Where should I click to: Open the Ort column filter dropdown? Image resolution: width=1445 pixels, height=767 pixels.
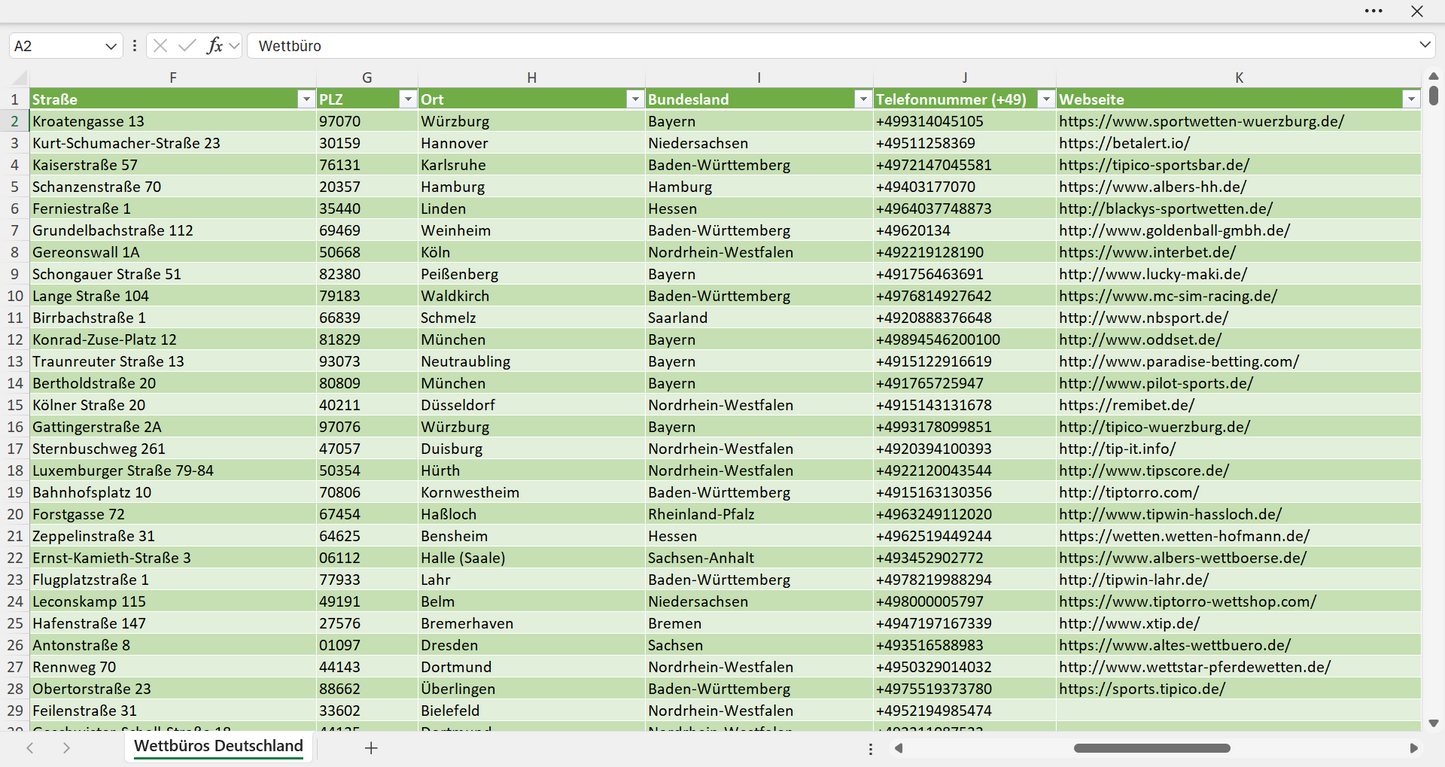click(x=634, y=99)
